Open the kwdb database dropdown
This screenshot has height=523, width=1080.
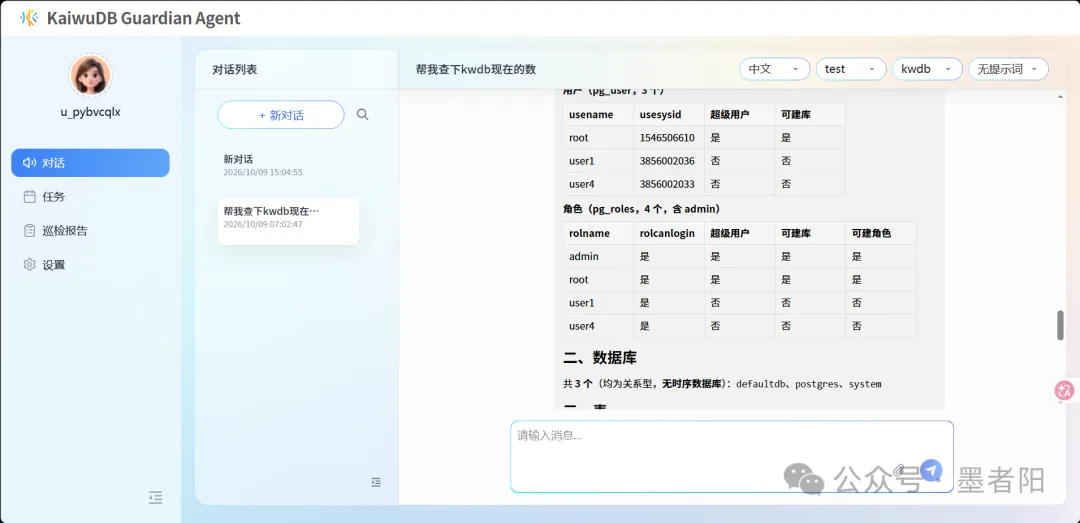click(x=927, y=69)
